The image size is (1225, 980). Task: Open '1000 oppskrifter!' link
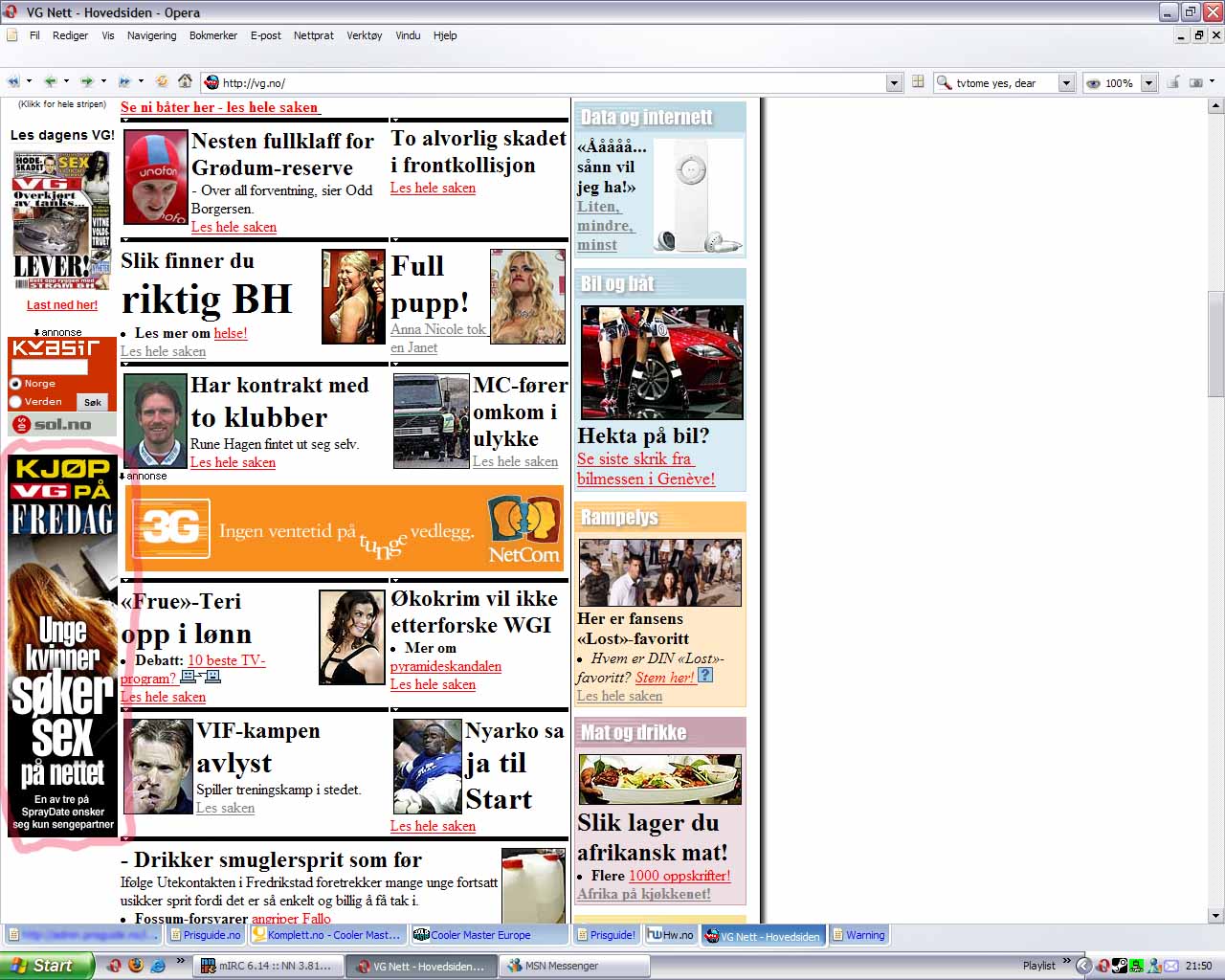(x=679, y=876)
